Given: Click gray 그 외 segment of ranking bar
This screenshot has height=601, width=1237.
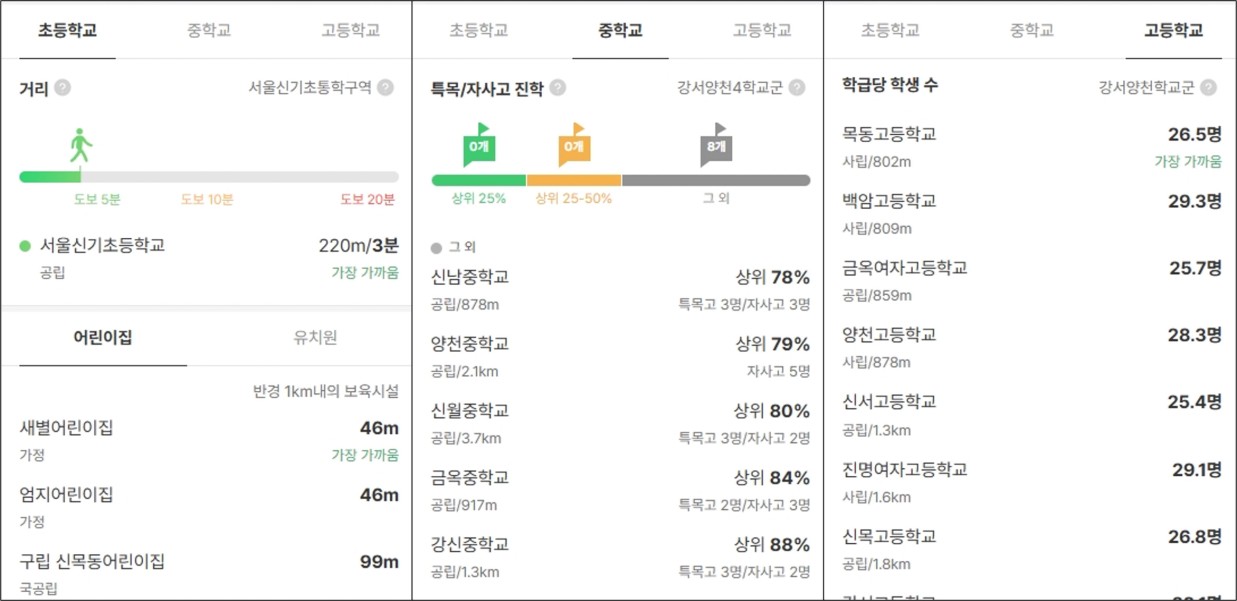Looking at the screenshot, I should coord(716,180).
